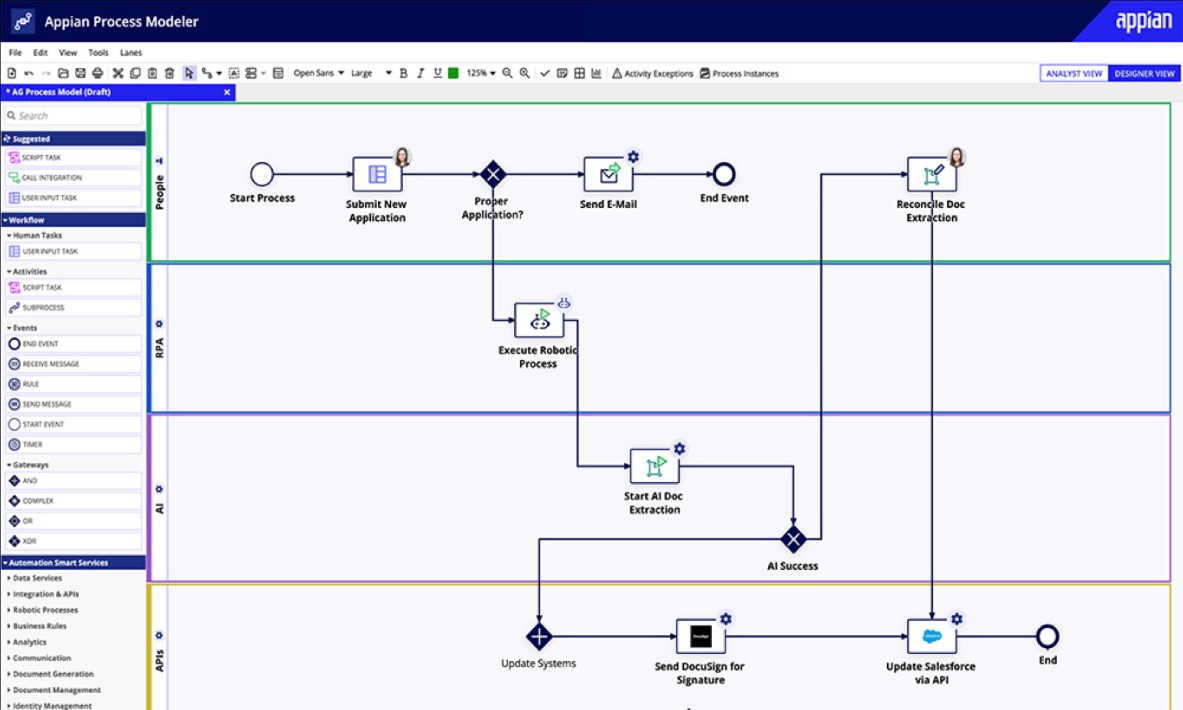Image resolution: width=1183 pixels, height=710 pixels.
Task: Open the connector tool dropdown arrow
Action: coord(219,74)
